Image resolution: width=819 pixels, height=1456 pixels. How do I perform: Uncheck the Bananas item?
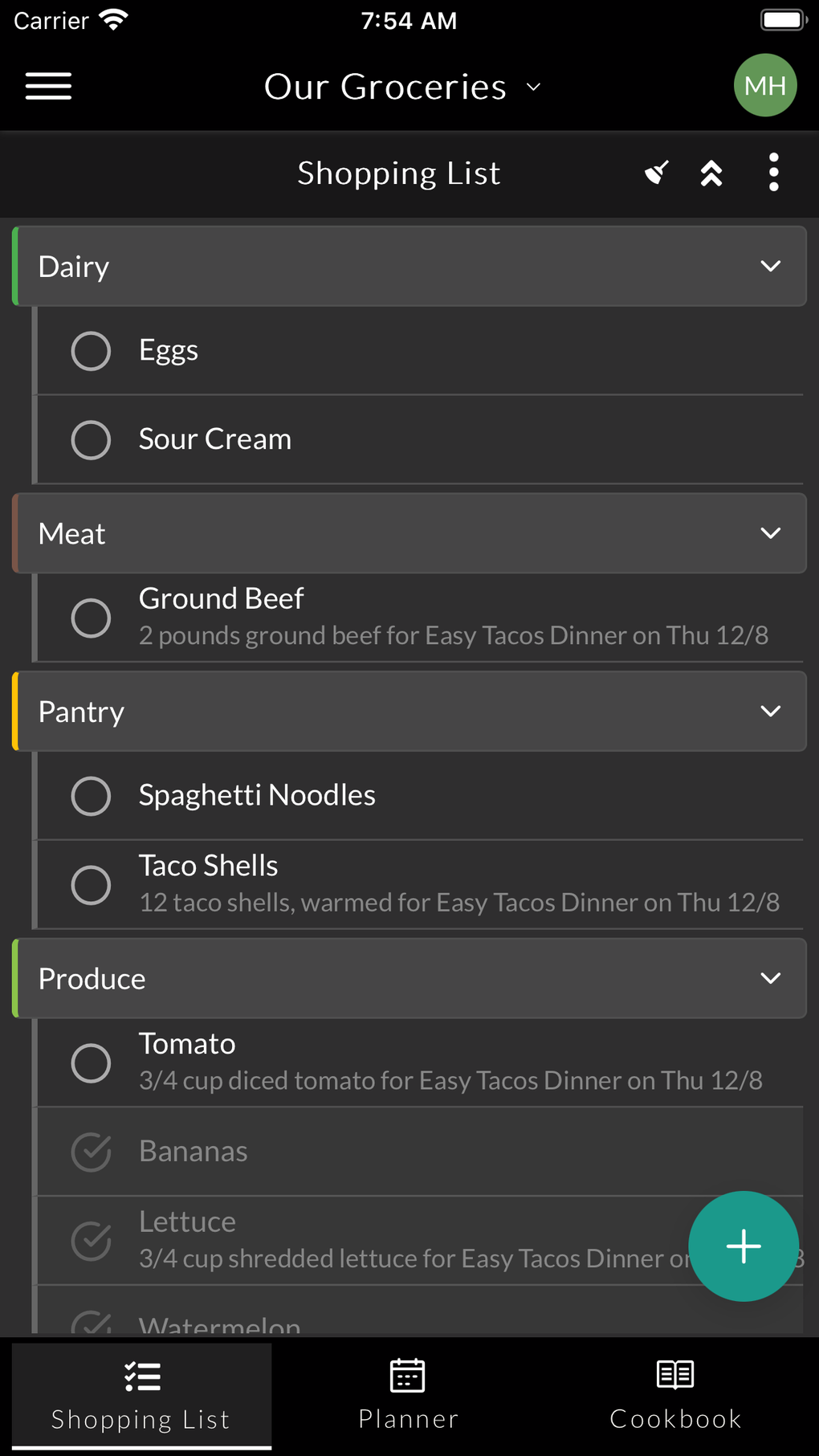coord(91,1152)
